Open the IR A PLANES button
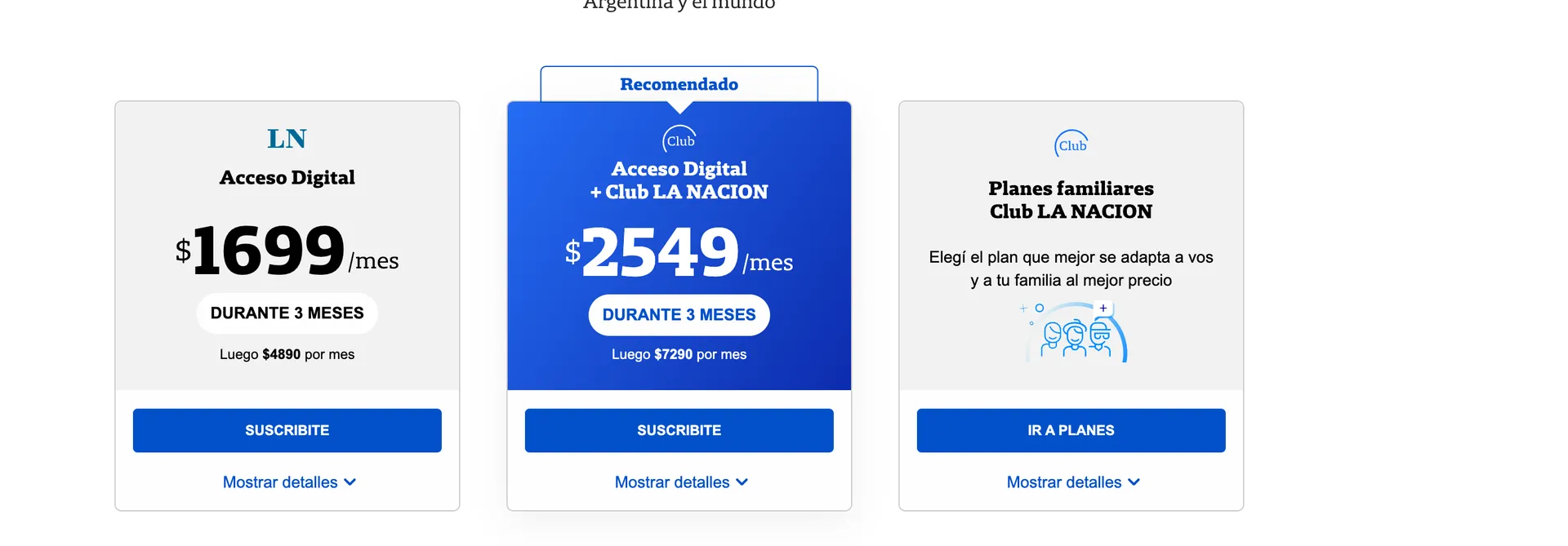The height and width of the screenshot is (546, 1568). pyautogui.click(x=1071, y=430)
